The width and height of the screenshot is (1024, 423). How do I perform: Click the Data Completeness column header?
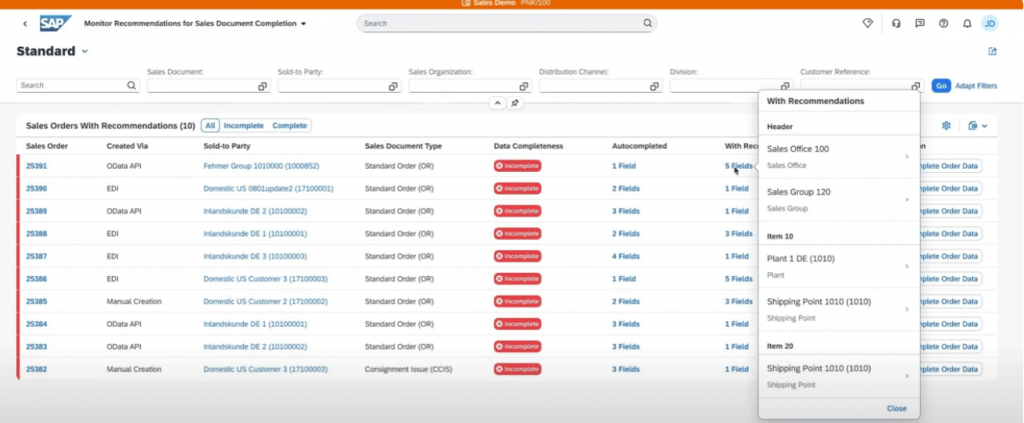tap(528, 146)
